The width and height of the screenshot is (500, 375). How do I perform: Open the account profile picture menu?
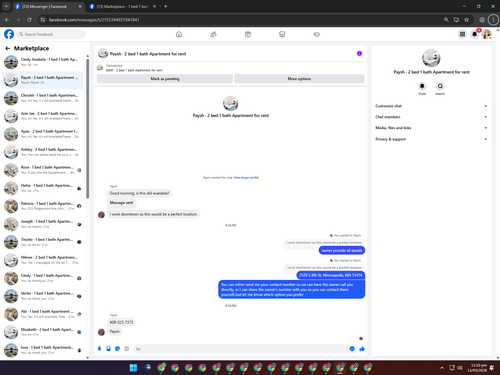pos(487,34)
